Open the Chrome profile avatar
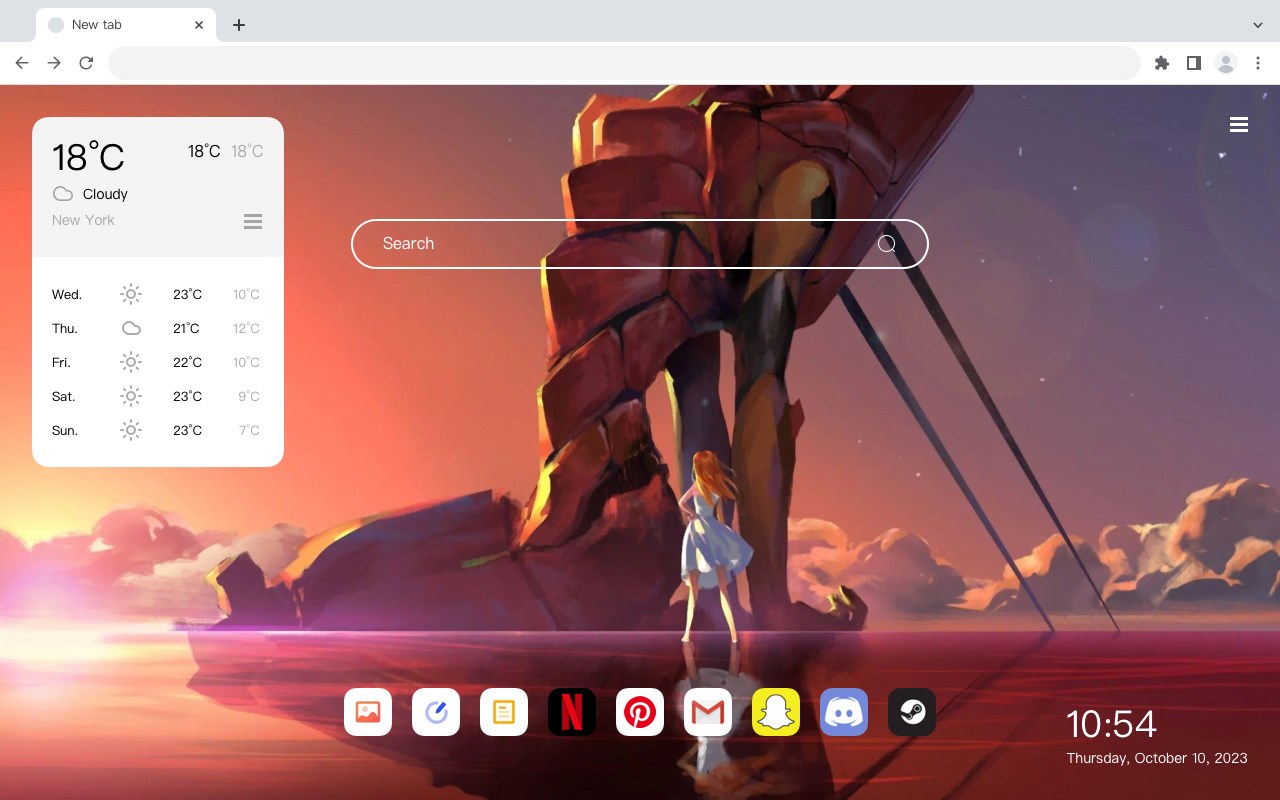Image resolution: width=1280 pixels, height=800 pixels. 1226,63
